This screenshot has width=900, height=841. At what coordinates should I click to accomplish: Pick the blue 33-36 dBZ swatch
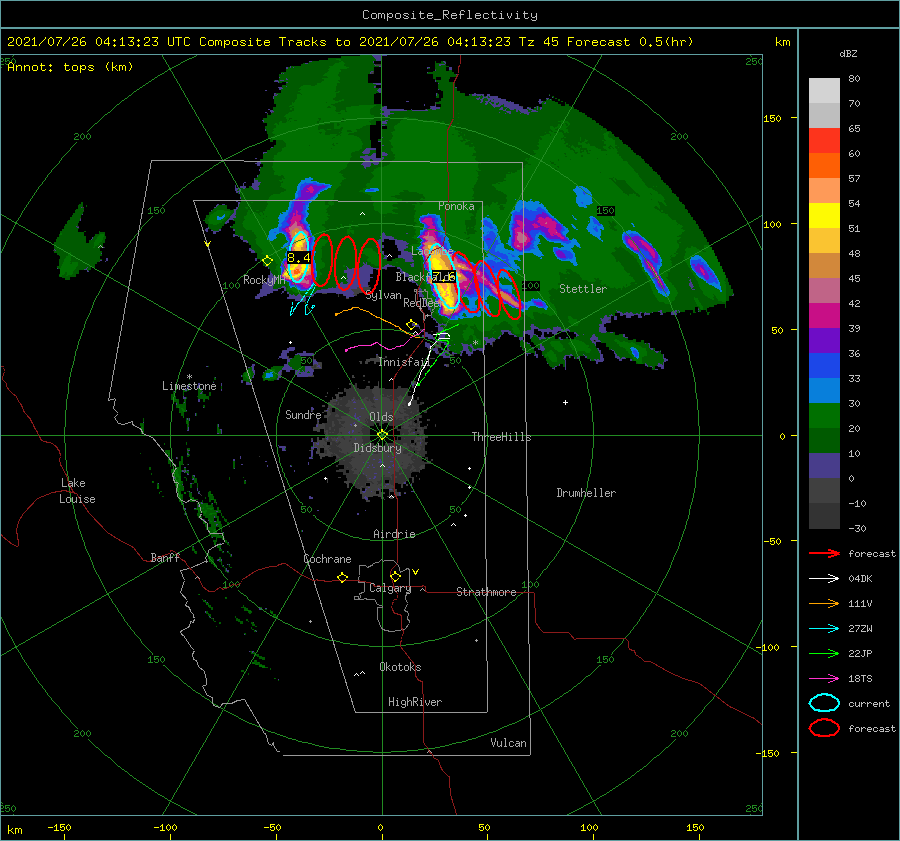click(824, 366)
